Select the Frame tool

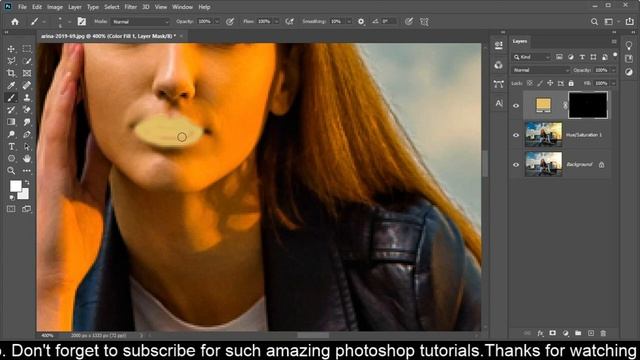(27, 73)
